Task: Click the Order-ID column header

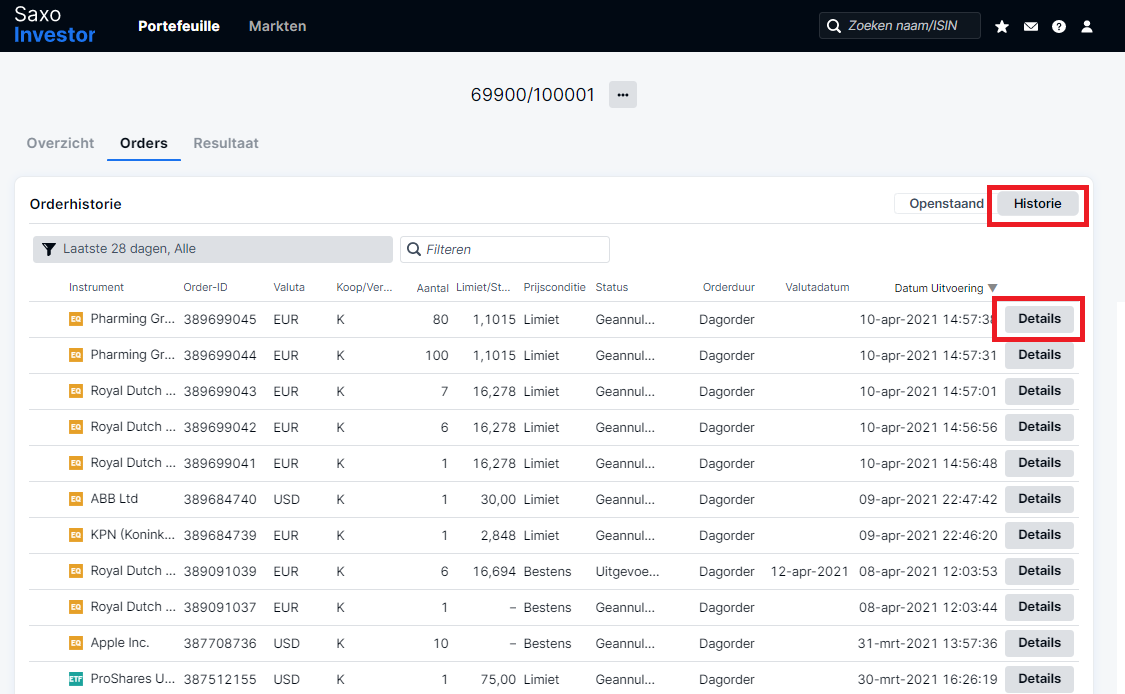Action: 205,287
